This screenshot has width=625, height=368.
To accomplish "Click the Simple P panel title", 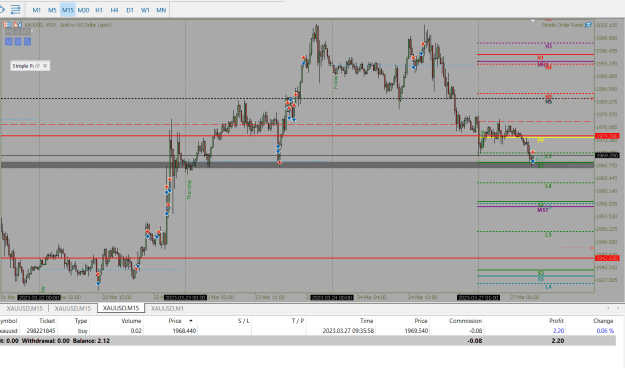I will pyautogui.click(x=23, y=66).
